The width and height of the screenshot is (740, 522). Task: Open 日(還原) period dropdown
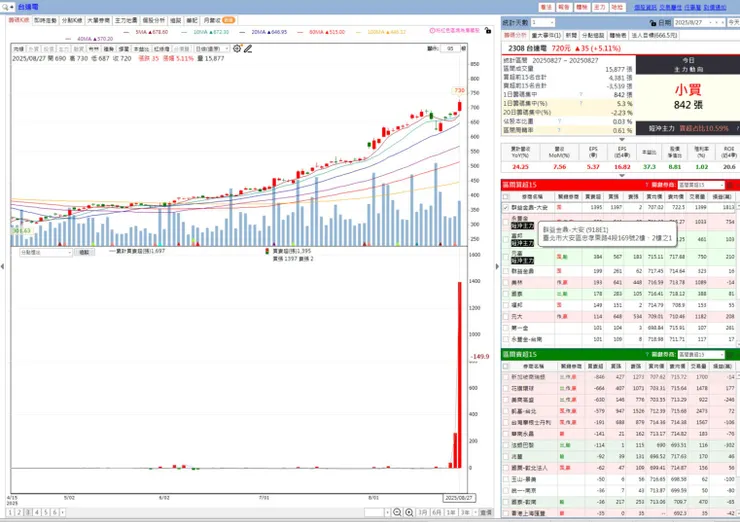coord(212,49)
